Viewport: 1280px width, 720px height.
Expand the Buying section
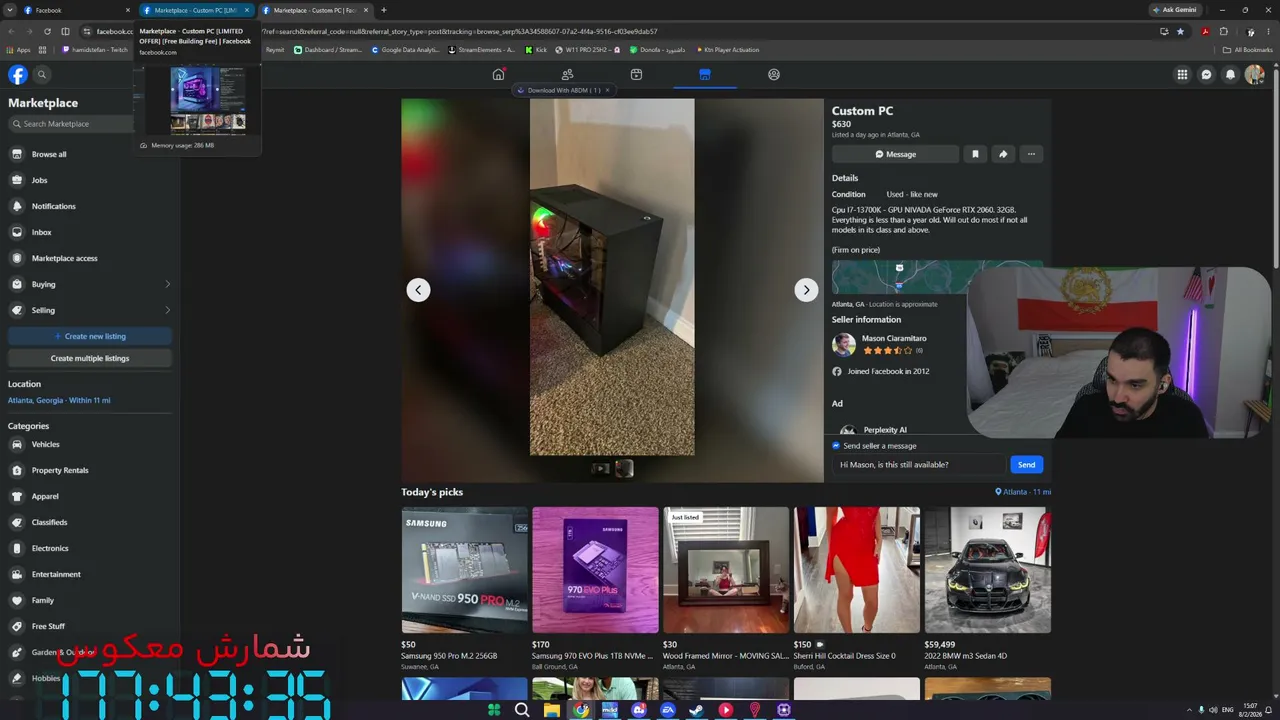[x=90, y=284]
